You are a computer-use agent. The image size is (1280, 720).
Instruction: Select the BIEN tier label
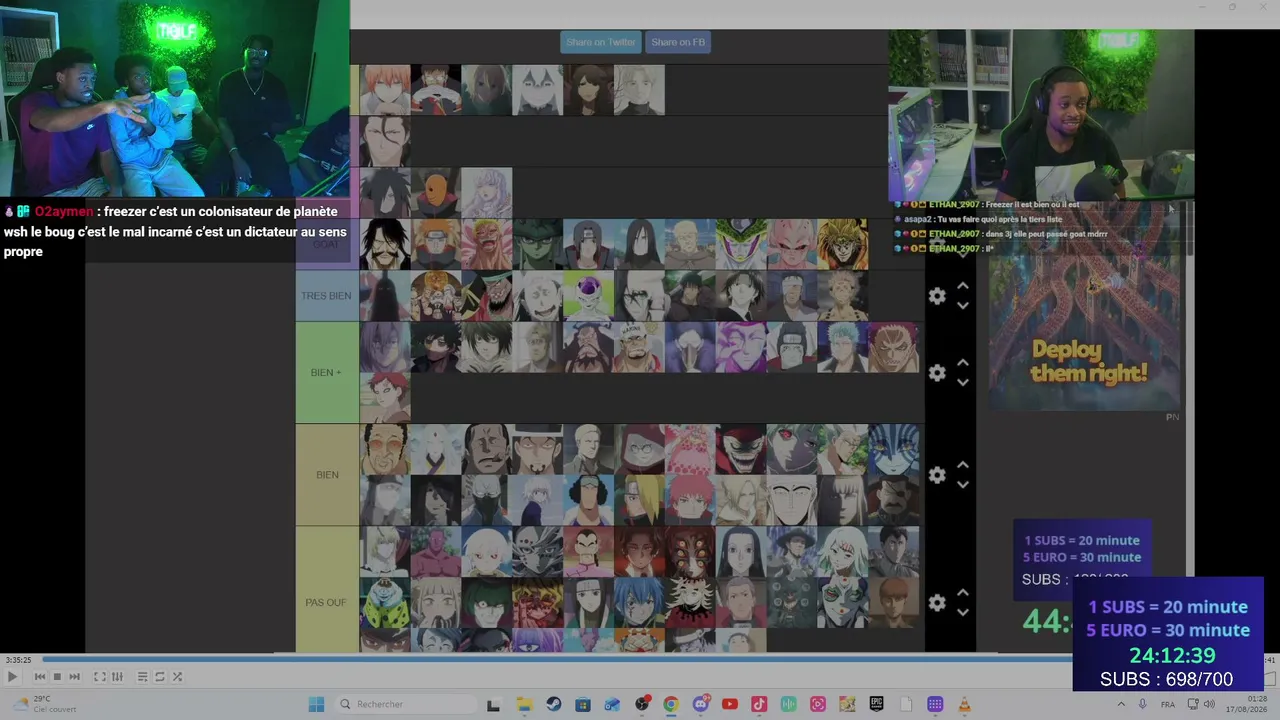(327, 475)
